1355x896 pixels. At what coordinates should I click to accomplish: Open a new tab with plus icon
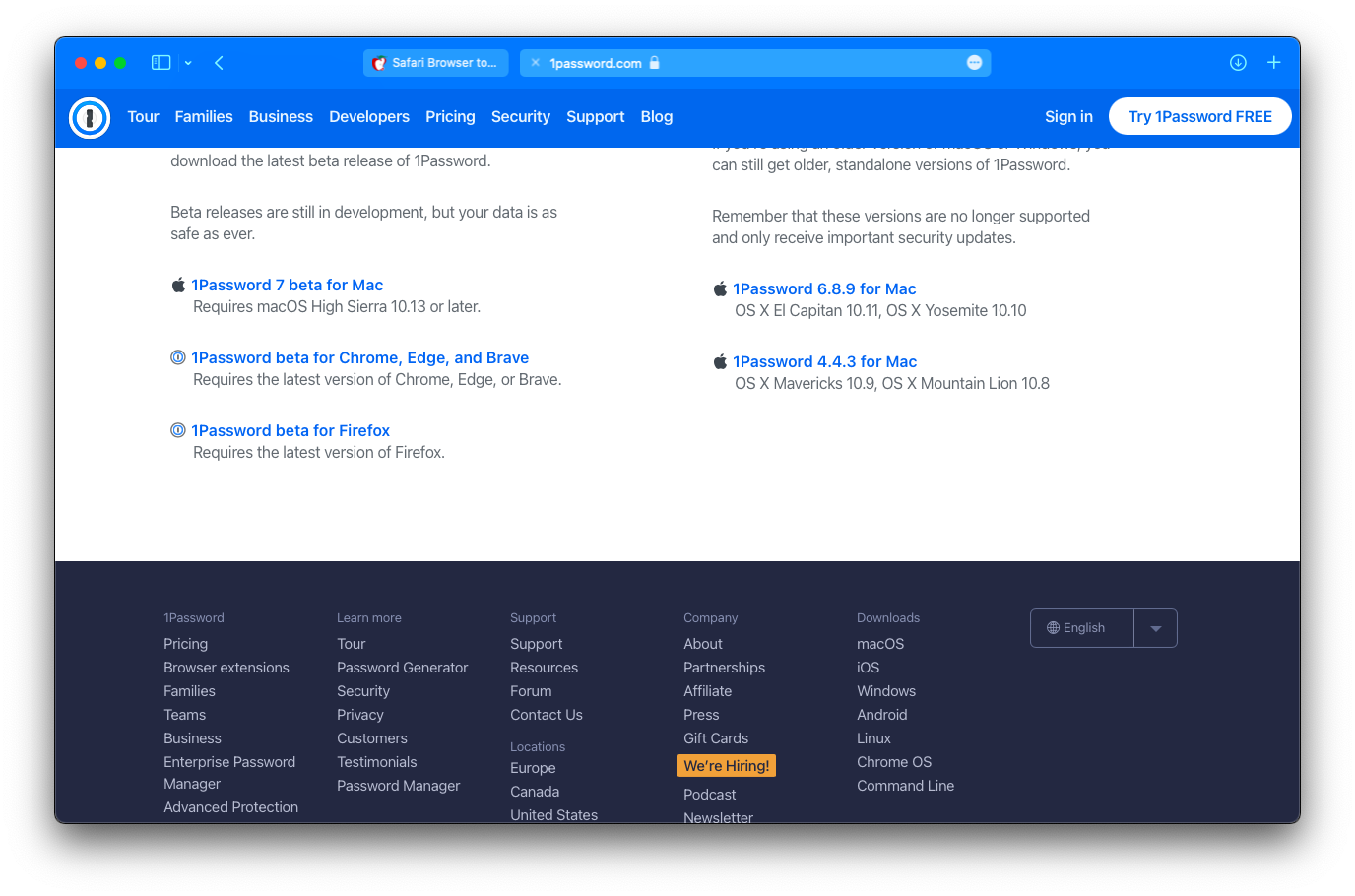[x=1273, y=63]
